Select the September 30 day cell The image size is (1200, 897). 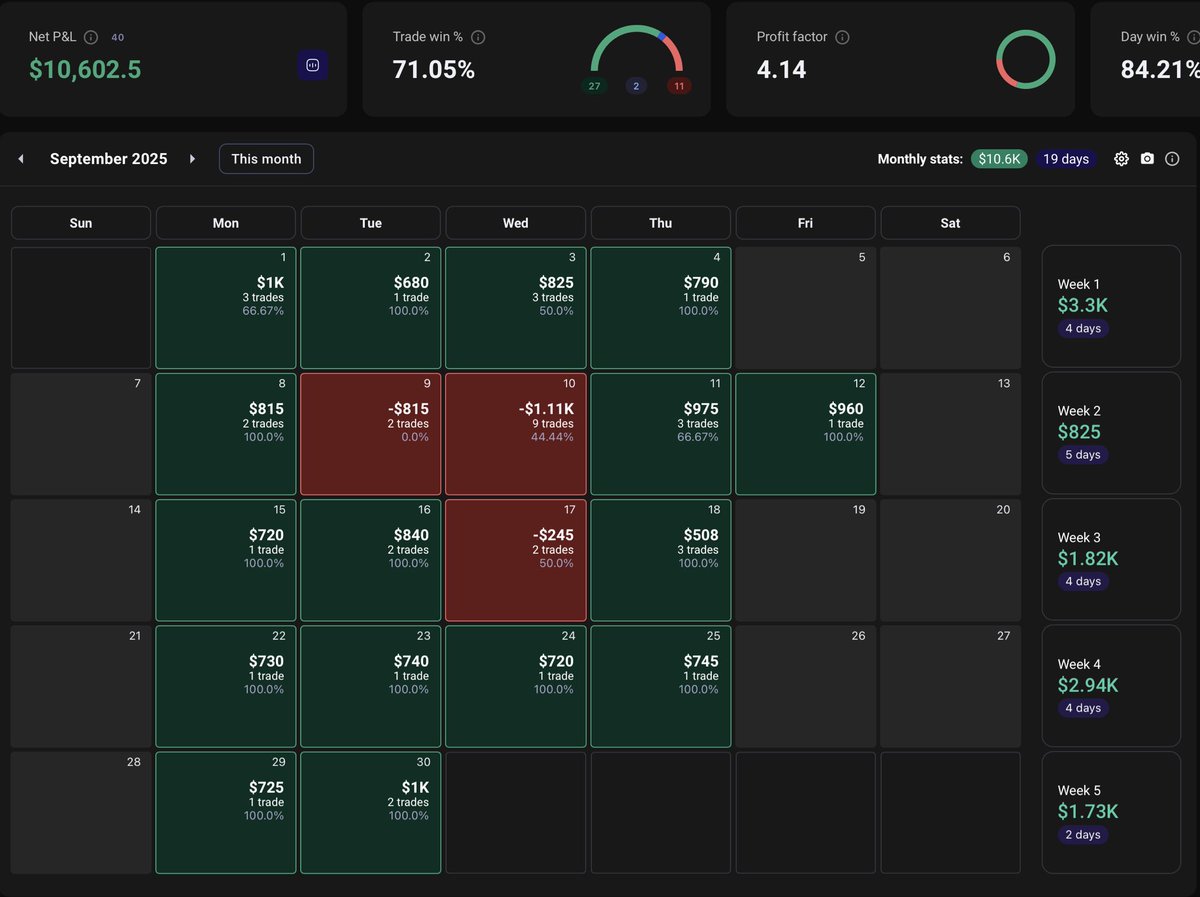pyautogui.click(x=370, y=812)
